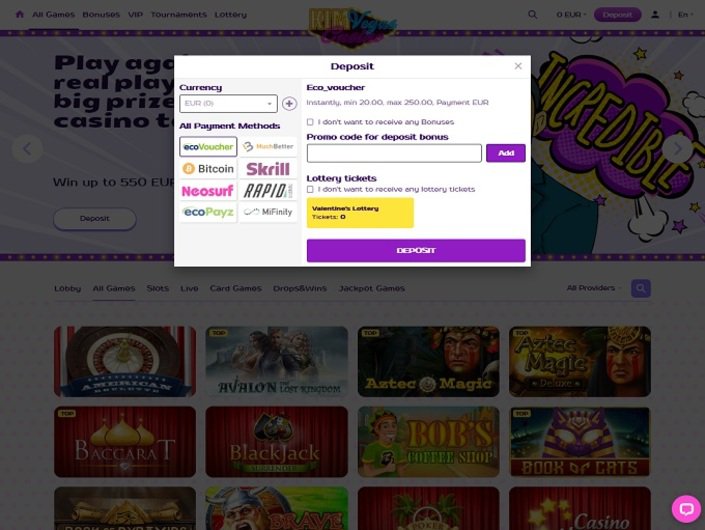Add a new currency with the plus icon
This screenshot has height=530, width=705.
[x=289, y=103]
